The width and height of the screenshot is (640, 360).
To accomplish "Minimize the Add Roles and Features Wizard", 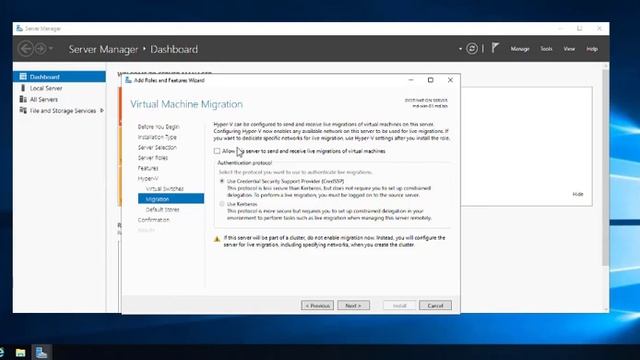I will point(411,80).
